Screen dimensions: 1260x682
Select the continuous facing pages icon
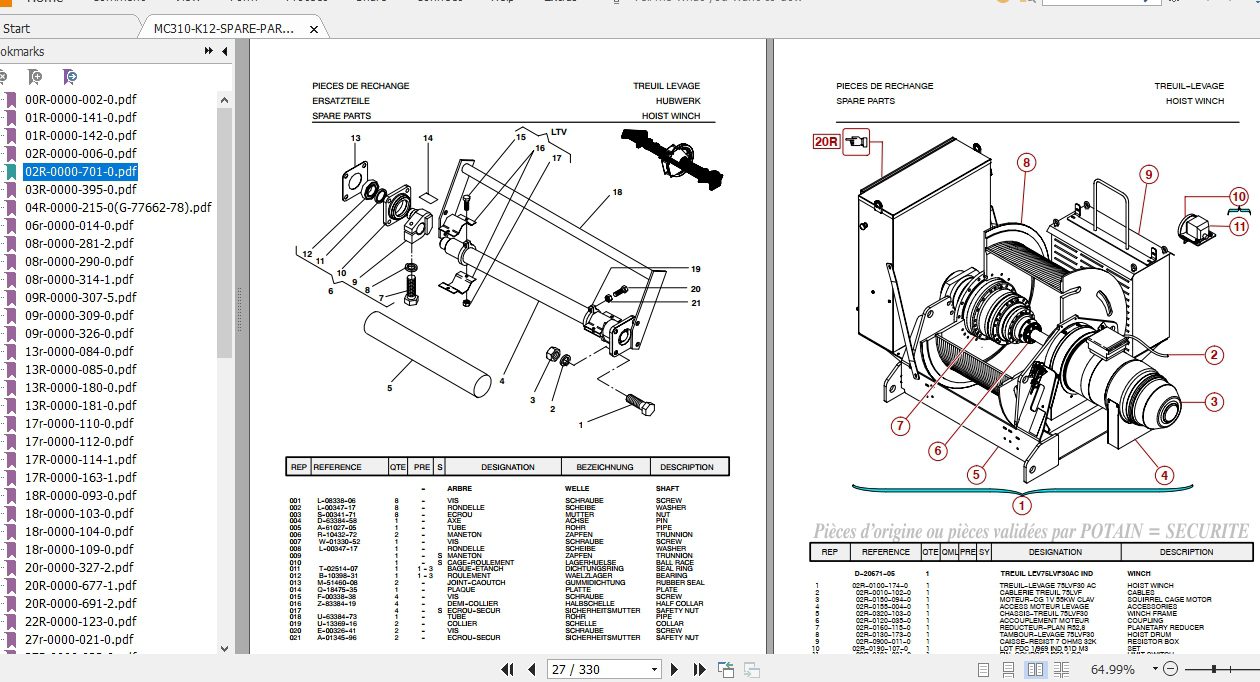tap(1062, 670)
